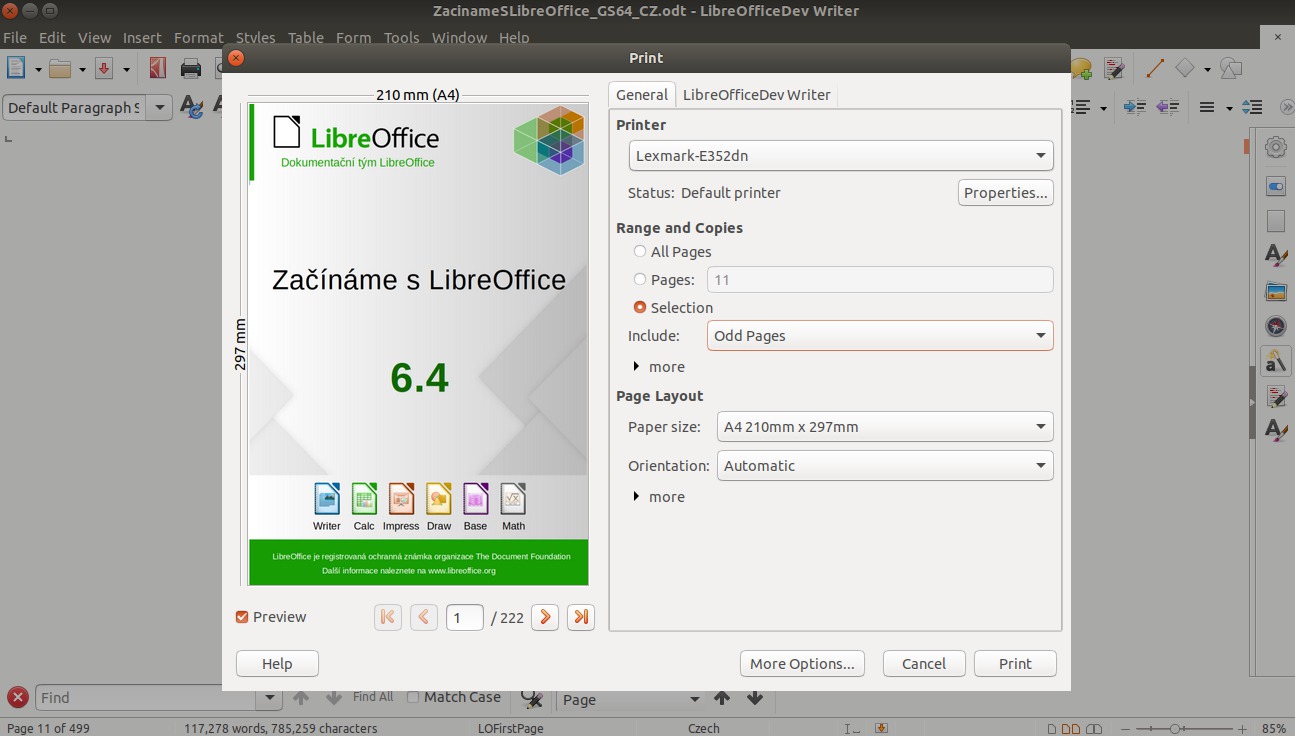Click the Increase Paragraph Spacing icon
Screen dimensions: 1295x736
point(1252,107)
